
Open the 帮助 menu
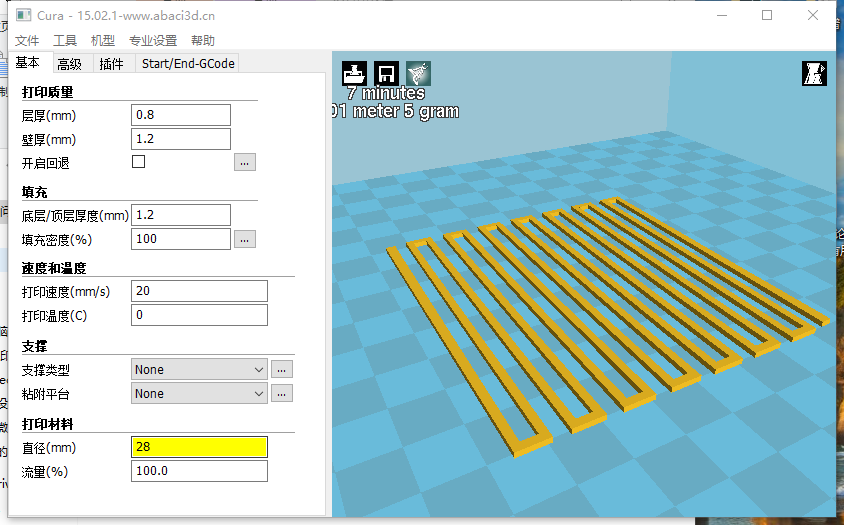[203, 40]
